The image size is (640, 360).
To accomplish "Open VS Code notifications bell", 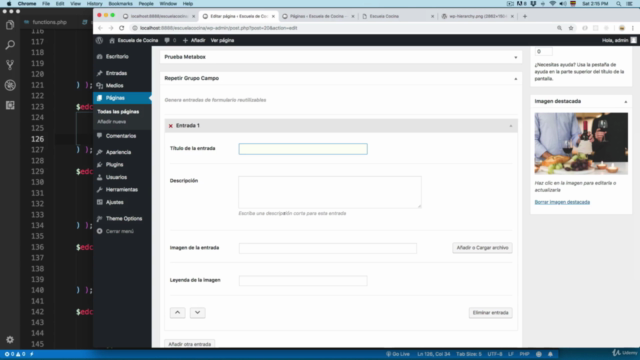I will (550, 354).
